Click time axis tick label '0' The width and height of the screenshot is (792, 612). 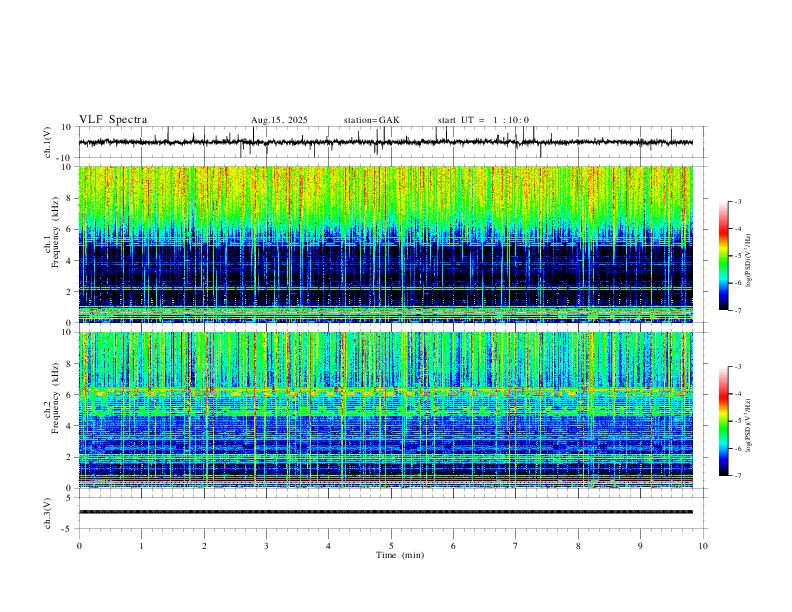(79, 546)
